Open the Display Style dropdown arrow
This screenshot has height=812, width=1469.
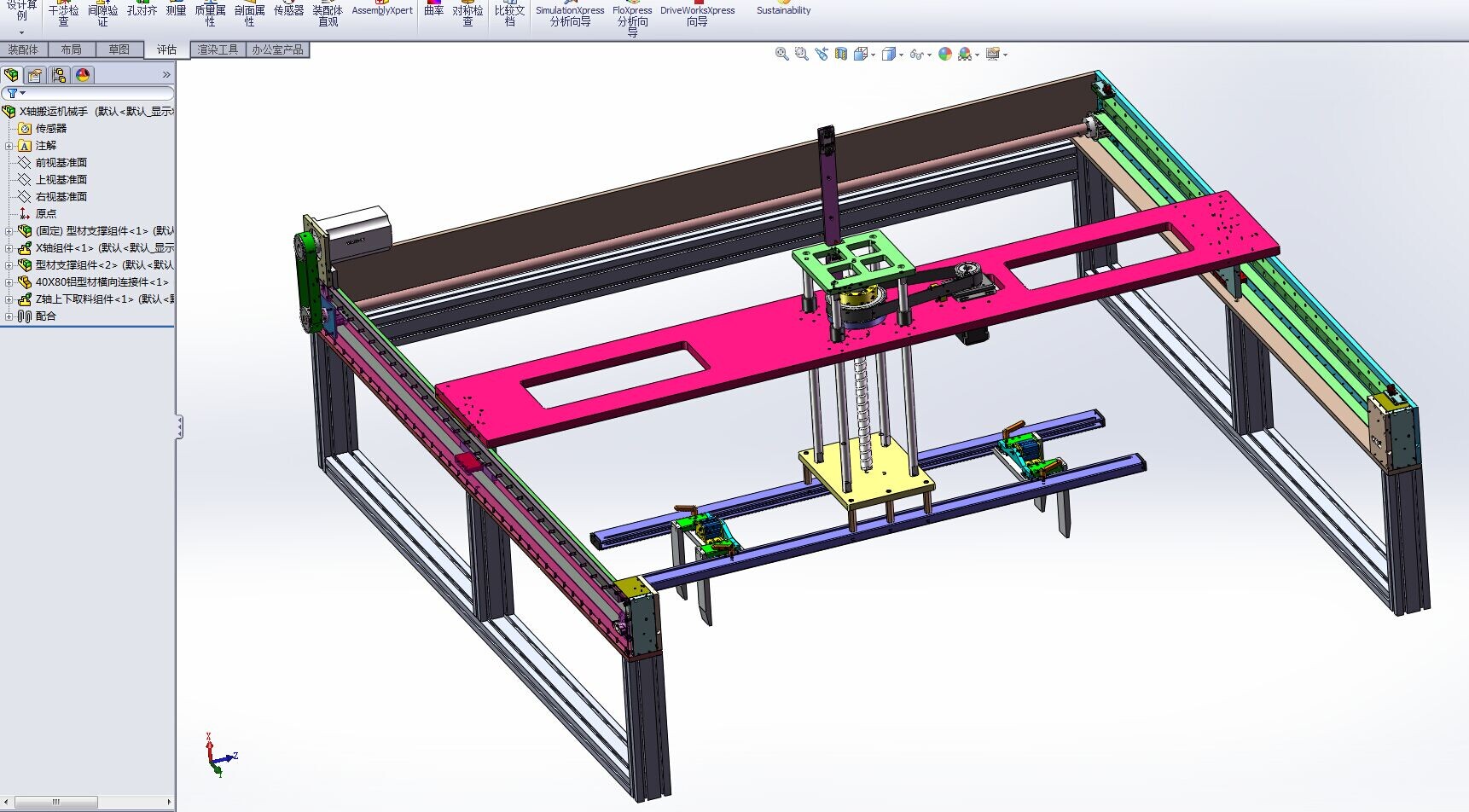(x=901, y=55)
